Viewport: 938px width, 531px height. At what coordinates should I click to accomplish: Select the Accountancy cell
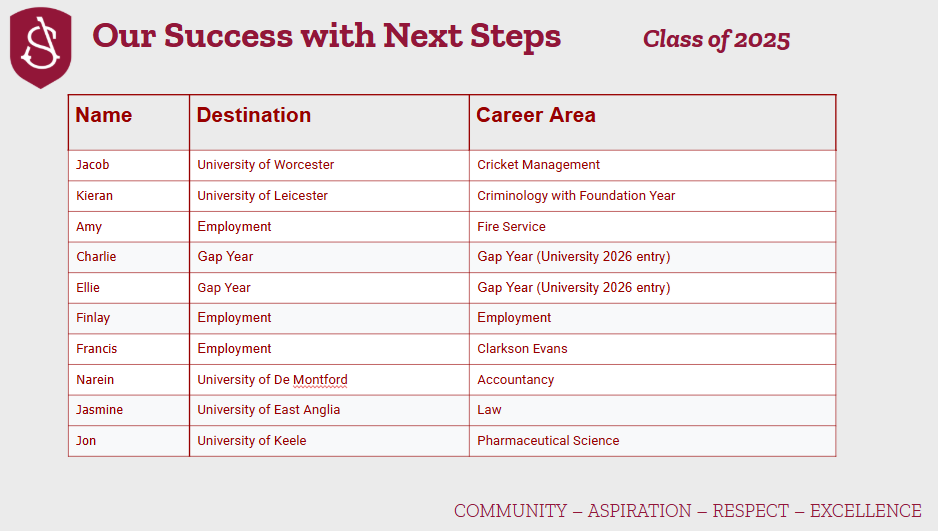516,380
